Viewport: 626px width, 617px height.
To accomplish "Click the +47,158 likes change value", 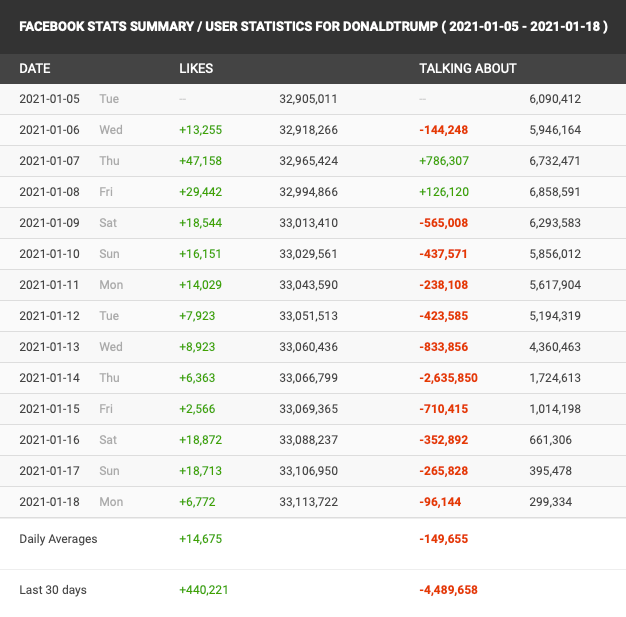I will pyautogui.click(x=201, y=161).
